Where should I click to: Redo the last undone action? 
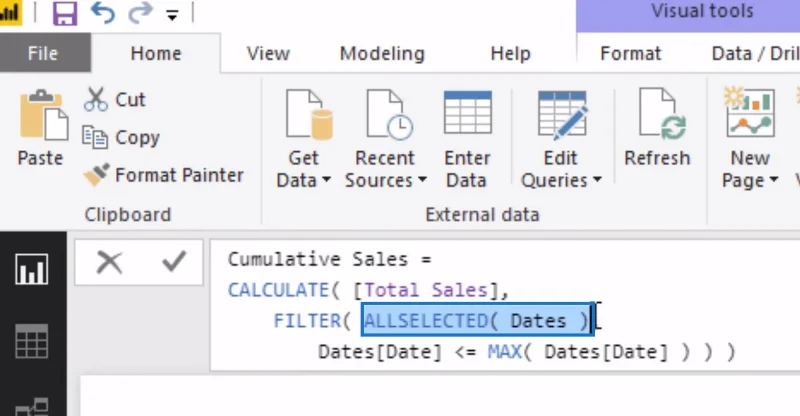pyautogui.click(x=140, y=13)
